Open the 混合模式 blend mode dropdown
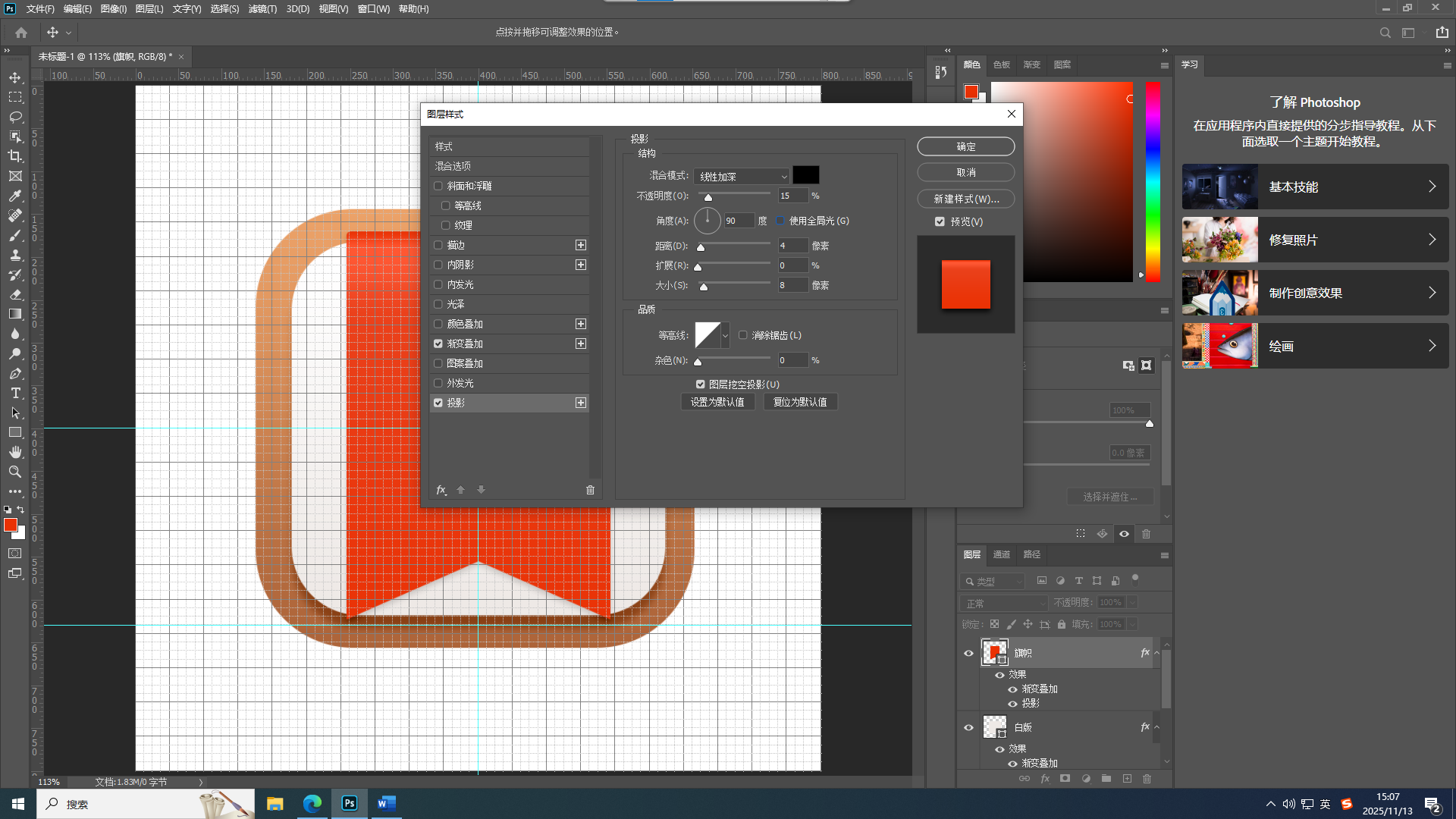This screenshot has width=1456, height=819. tap(742, 176)
